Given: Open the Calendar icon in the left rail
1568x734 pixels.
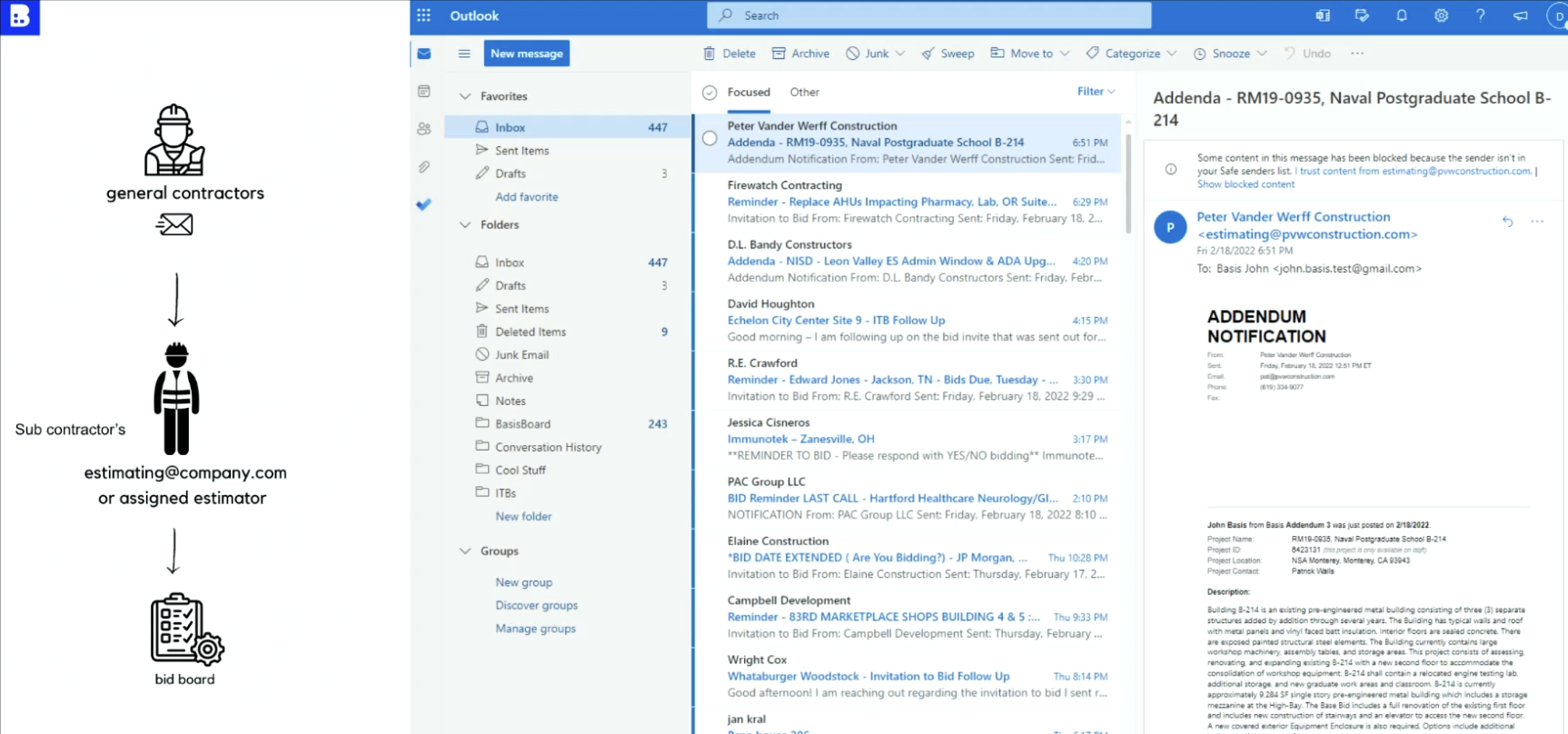Looking at the screenshot, I should [423, 91].
